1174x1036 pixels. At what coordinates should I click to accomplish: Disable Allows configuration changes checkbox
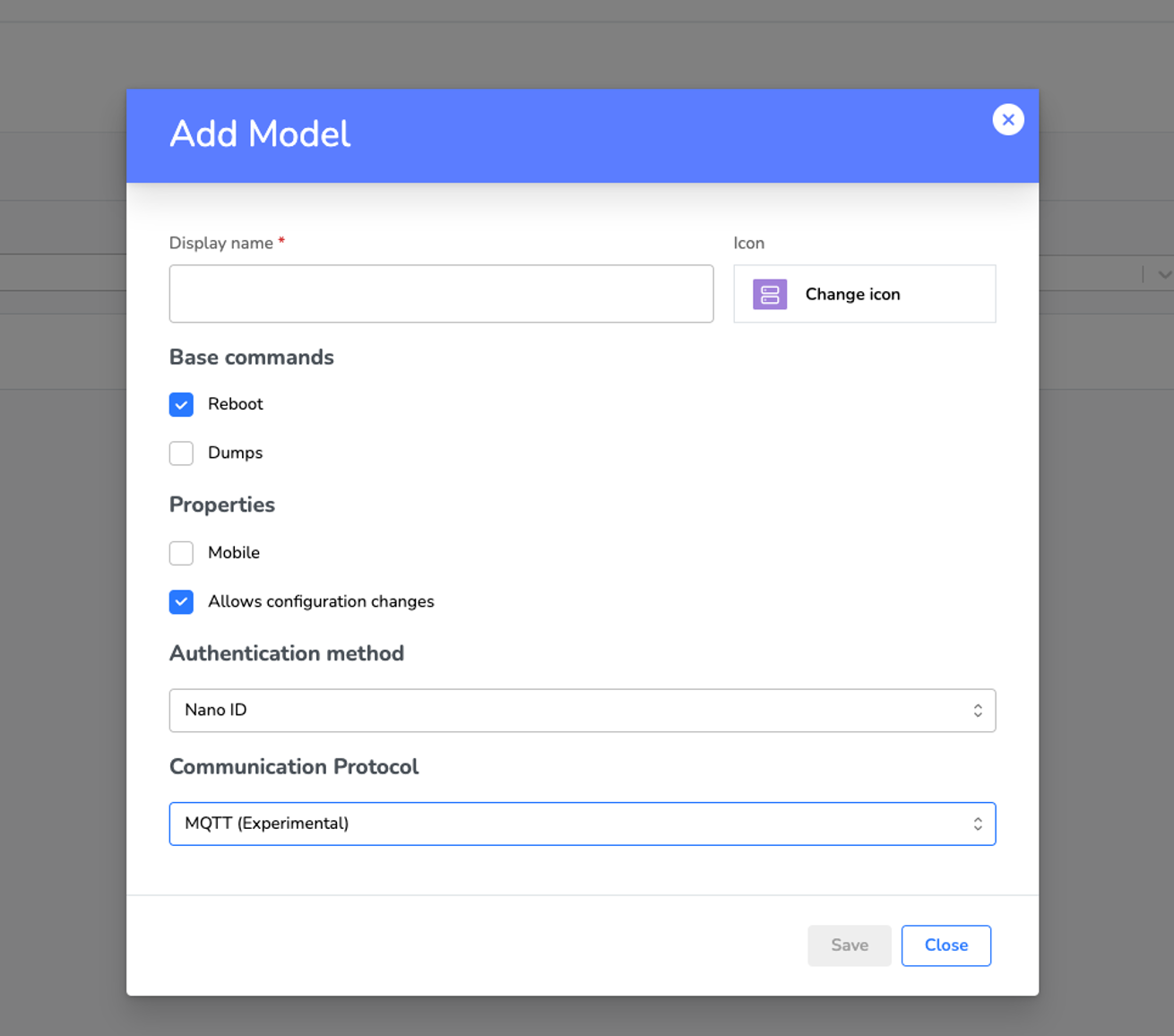181,601
